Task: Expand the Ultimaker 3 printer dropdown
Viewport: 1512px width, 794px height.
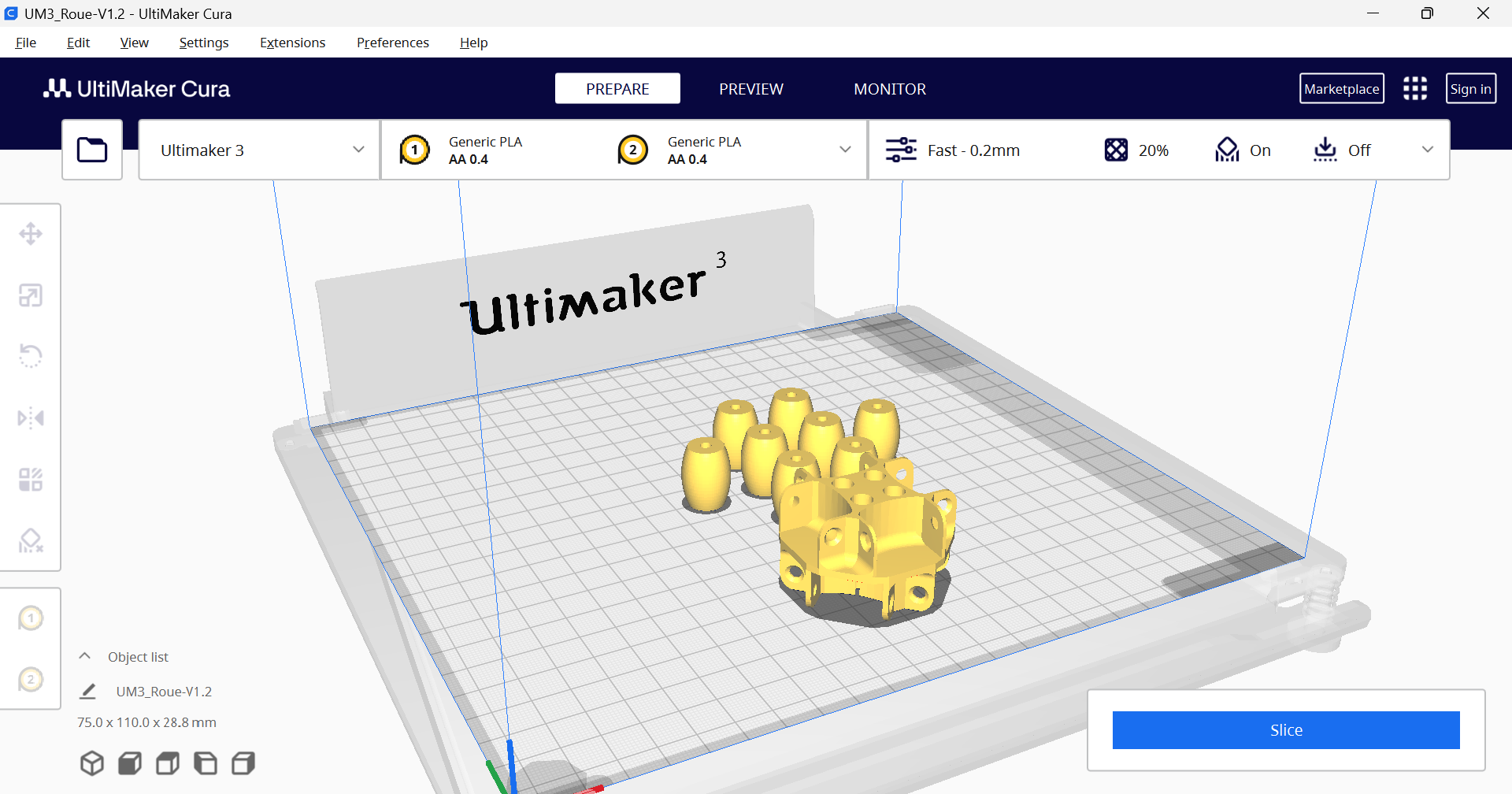Action: pyautogui.click(x=260, y=150)
